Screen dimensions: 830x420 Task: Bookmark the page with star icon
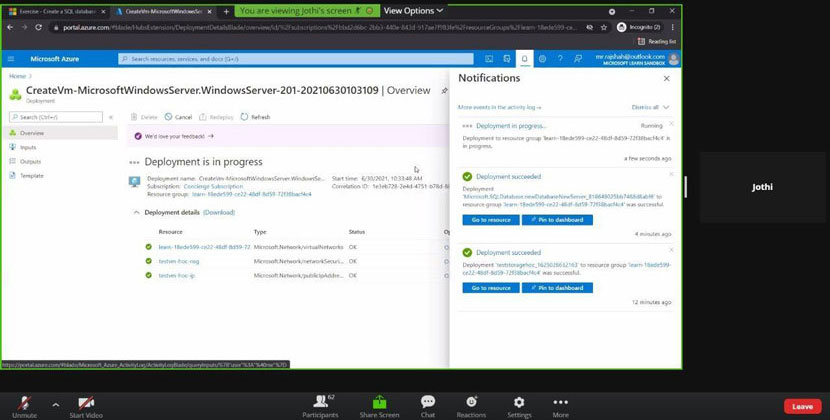point(603,28)
